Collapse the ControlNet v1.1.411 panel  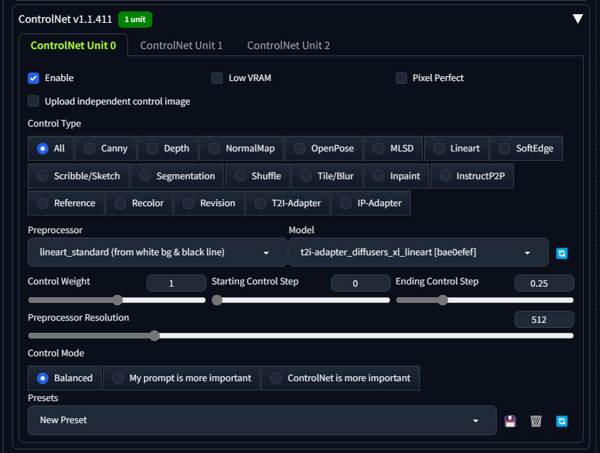(x=577, y=18)
